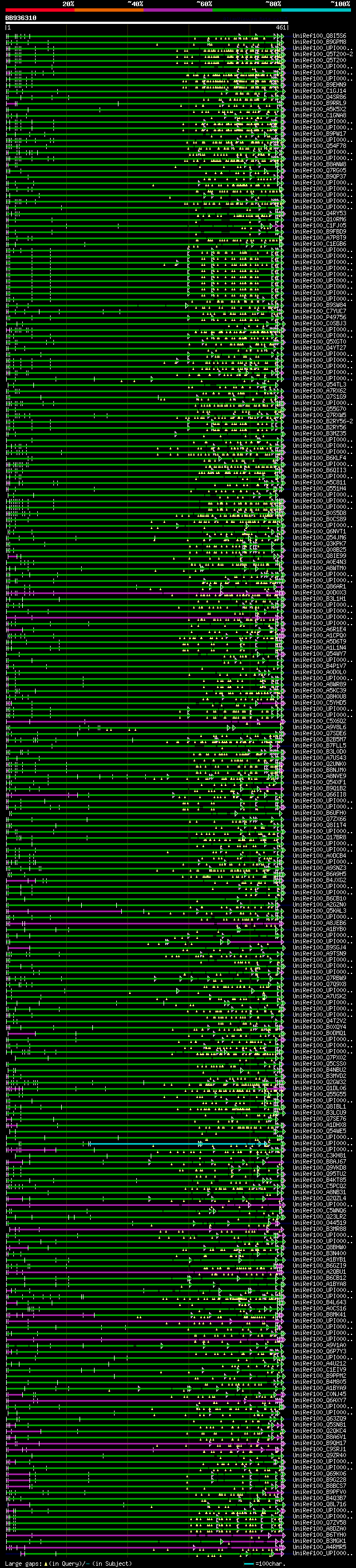
Task: Select hit label UniRef100_B9PW17
Action: pos(319,134)
